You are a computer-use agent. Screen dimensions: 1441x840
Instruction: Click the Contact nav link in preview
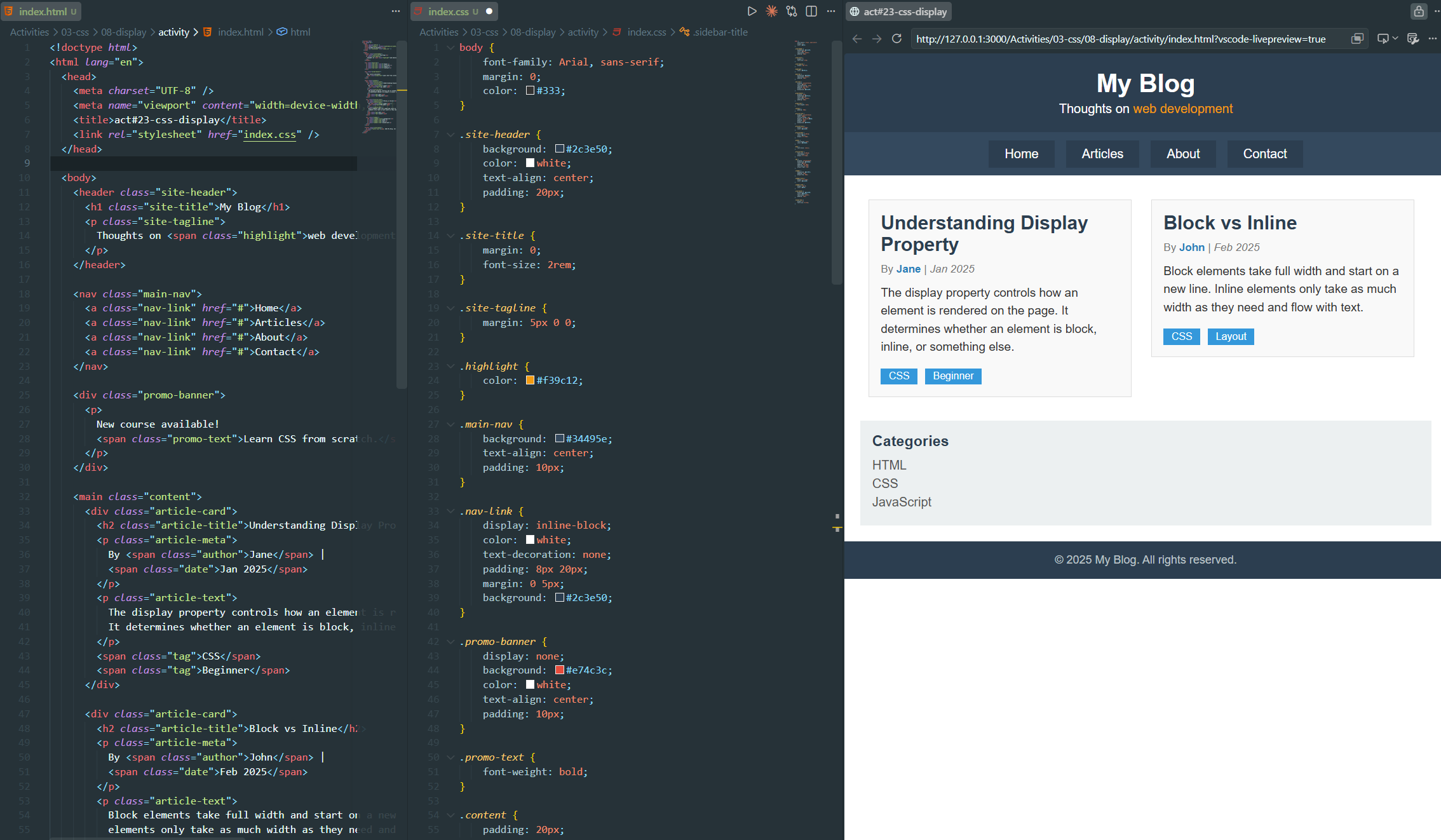(1265, 154)
